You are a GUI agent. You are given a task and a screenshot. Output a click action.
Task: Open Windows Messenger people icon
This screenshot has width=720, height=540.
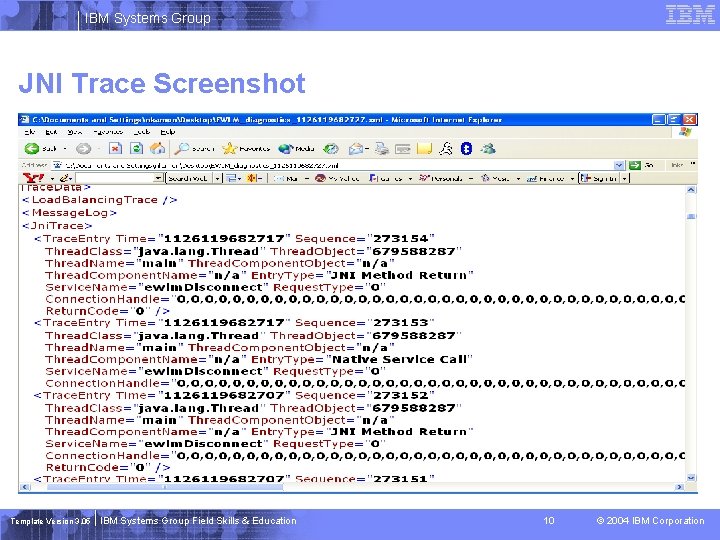click(x=488, y=148)
